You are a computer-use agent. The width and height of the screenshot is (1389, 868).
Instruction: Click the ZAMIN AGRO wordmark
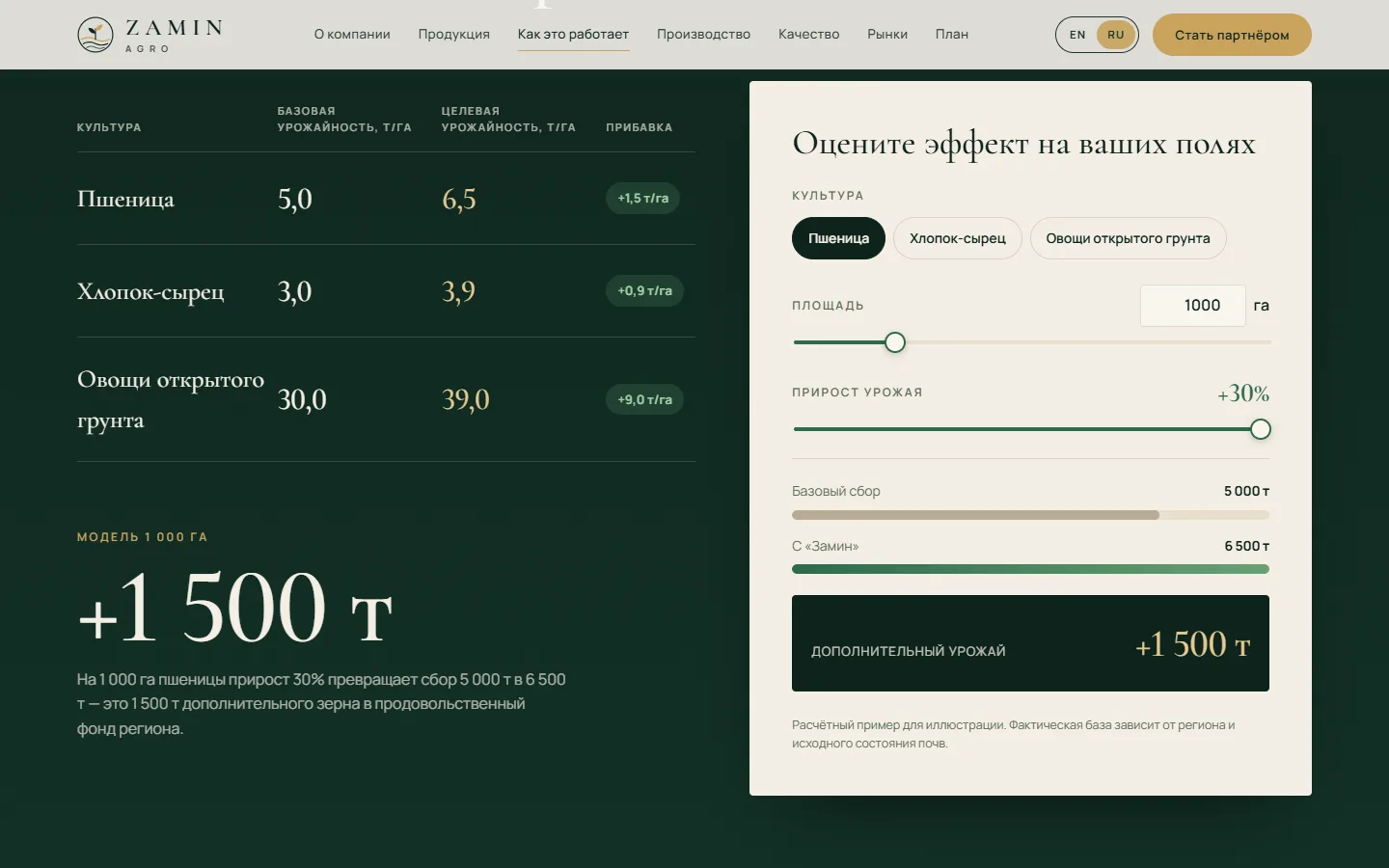coord(174,35)
